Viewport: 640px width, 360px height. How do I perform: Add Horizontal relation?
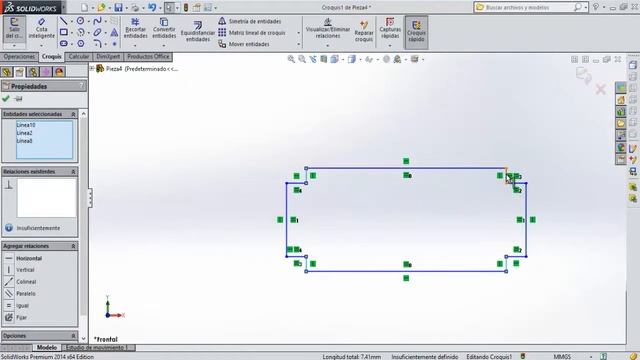29,258
